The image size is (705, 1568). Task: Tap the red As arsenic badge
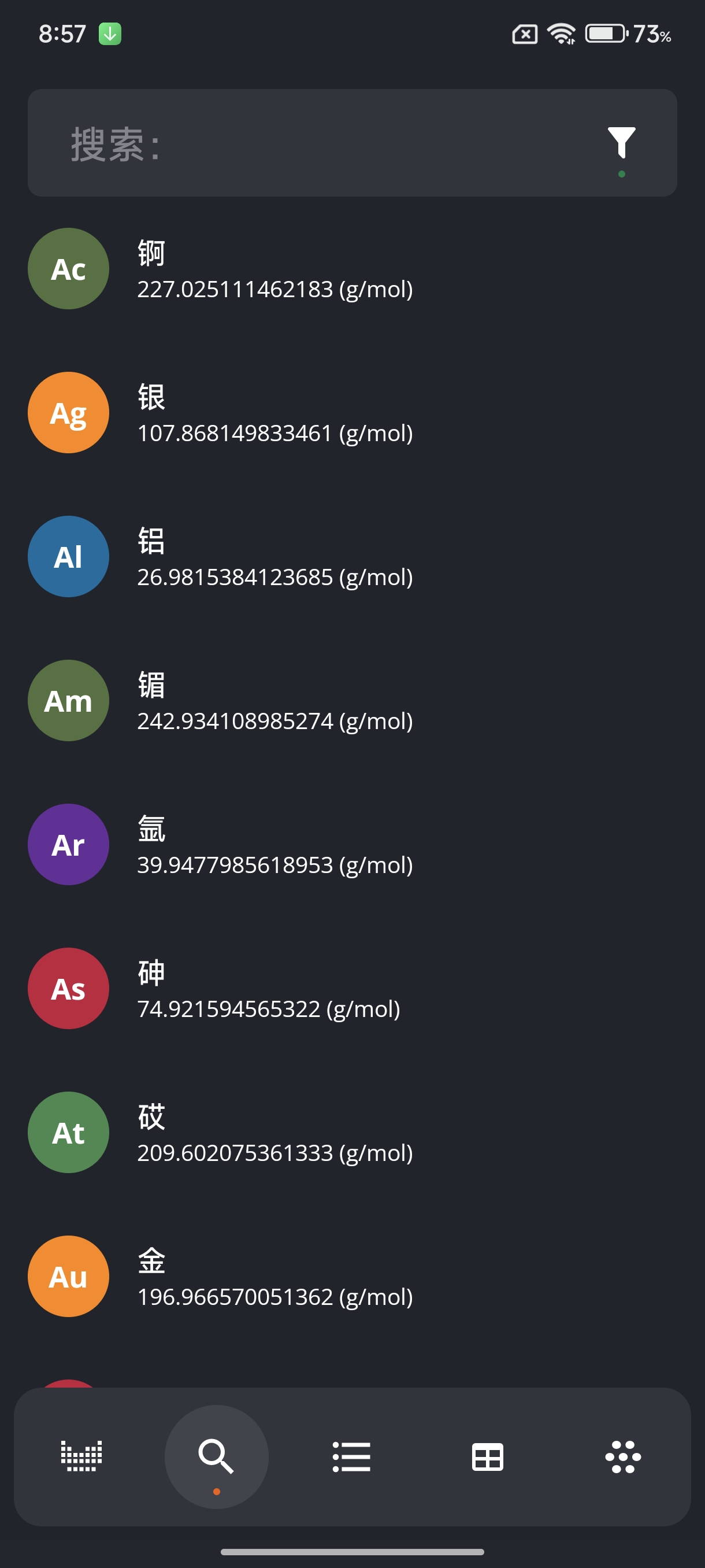click(x=69, y=989)
